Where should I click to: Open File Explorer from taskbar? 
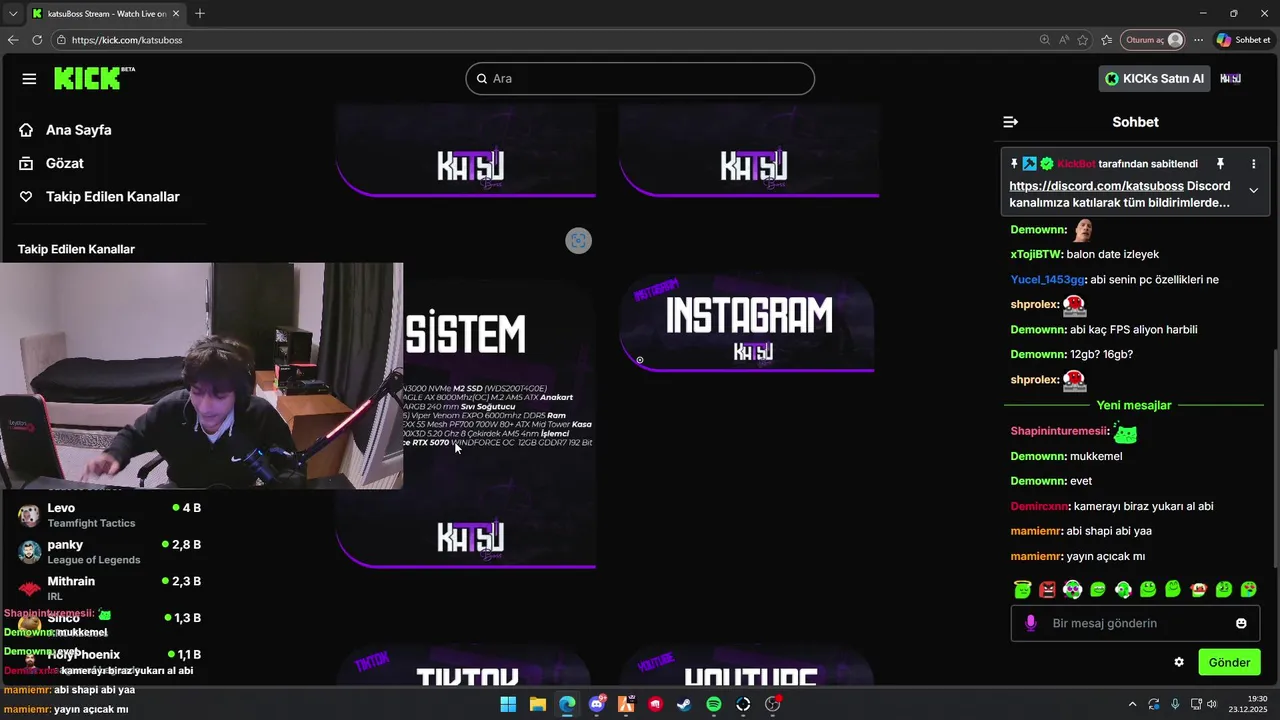tap(537, 704)
